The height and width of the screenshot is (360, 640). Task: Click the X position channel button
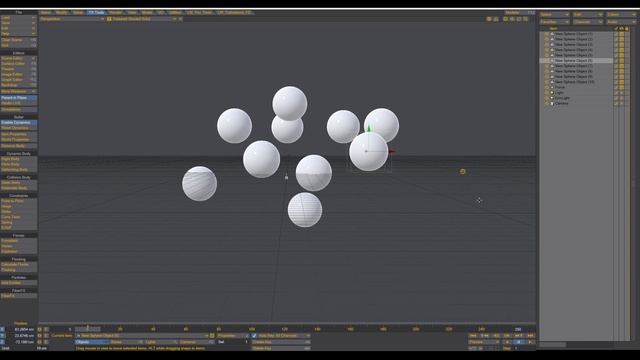2,329
